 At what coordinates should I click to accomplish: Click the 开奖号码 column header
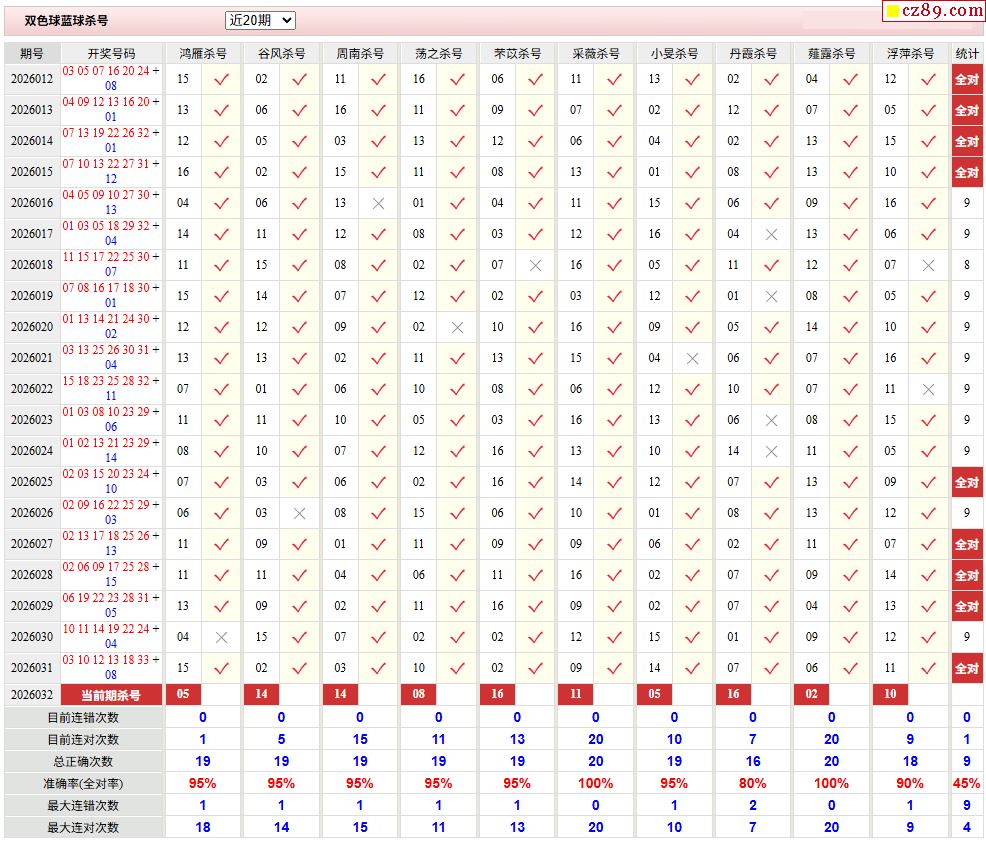point(111,53)
